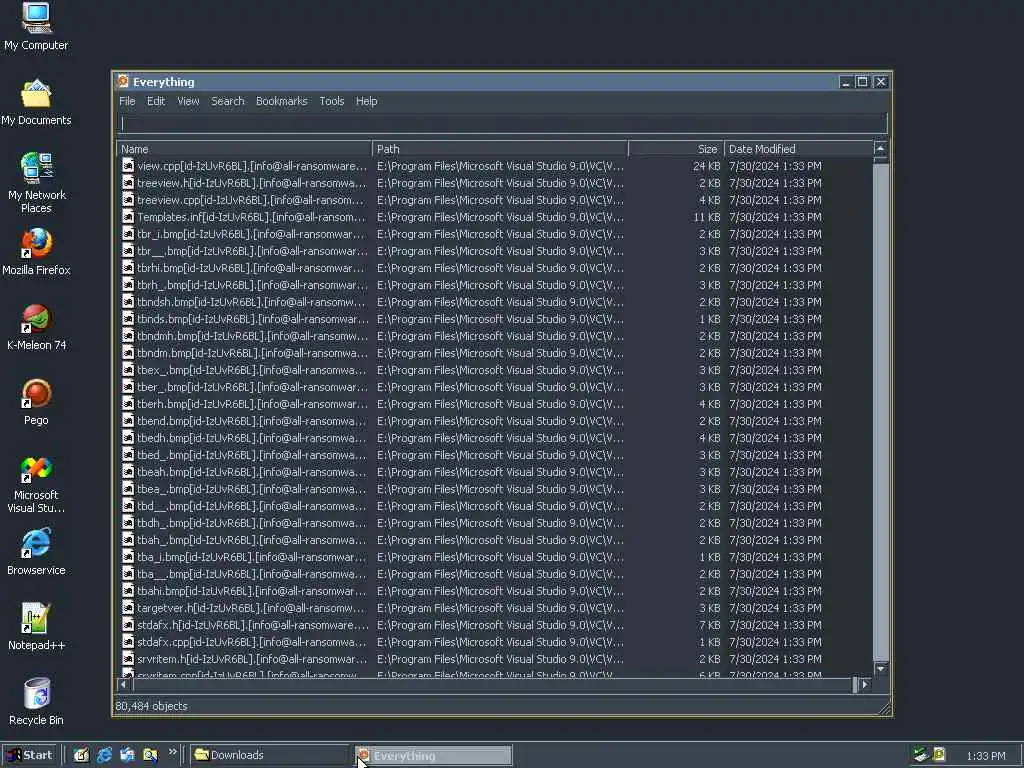This screenshot has width=1024, height=768.
Task: Click Everything taskbar button
Action: pos(434,756)
